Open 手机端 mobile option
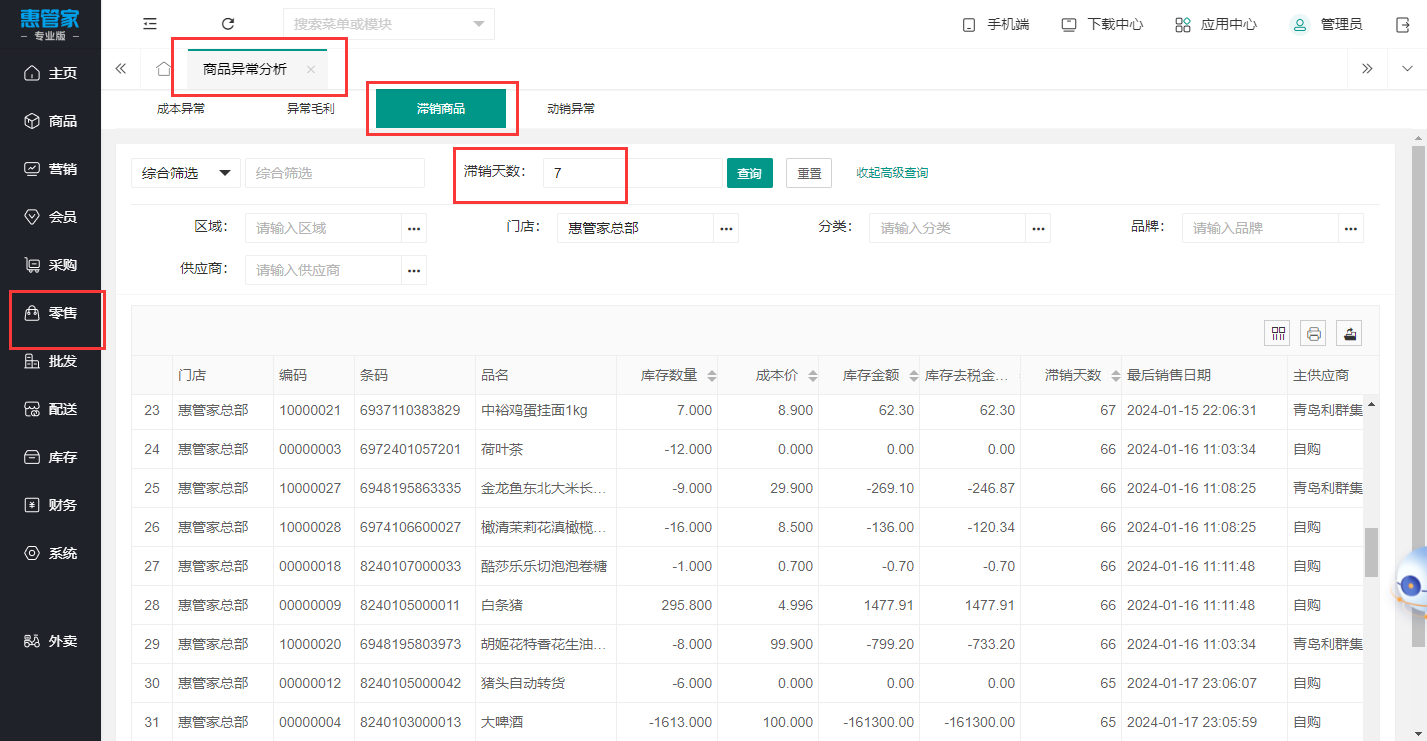The height and width of the screenshot is (741, 1427). click(x=995, y=24)
